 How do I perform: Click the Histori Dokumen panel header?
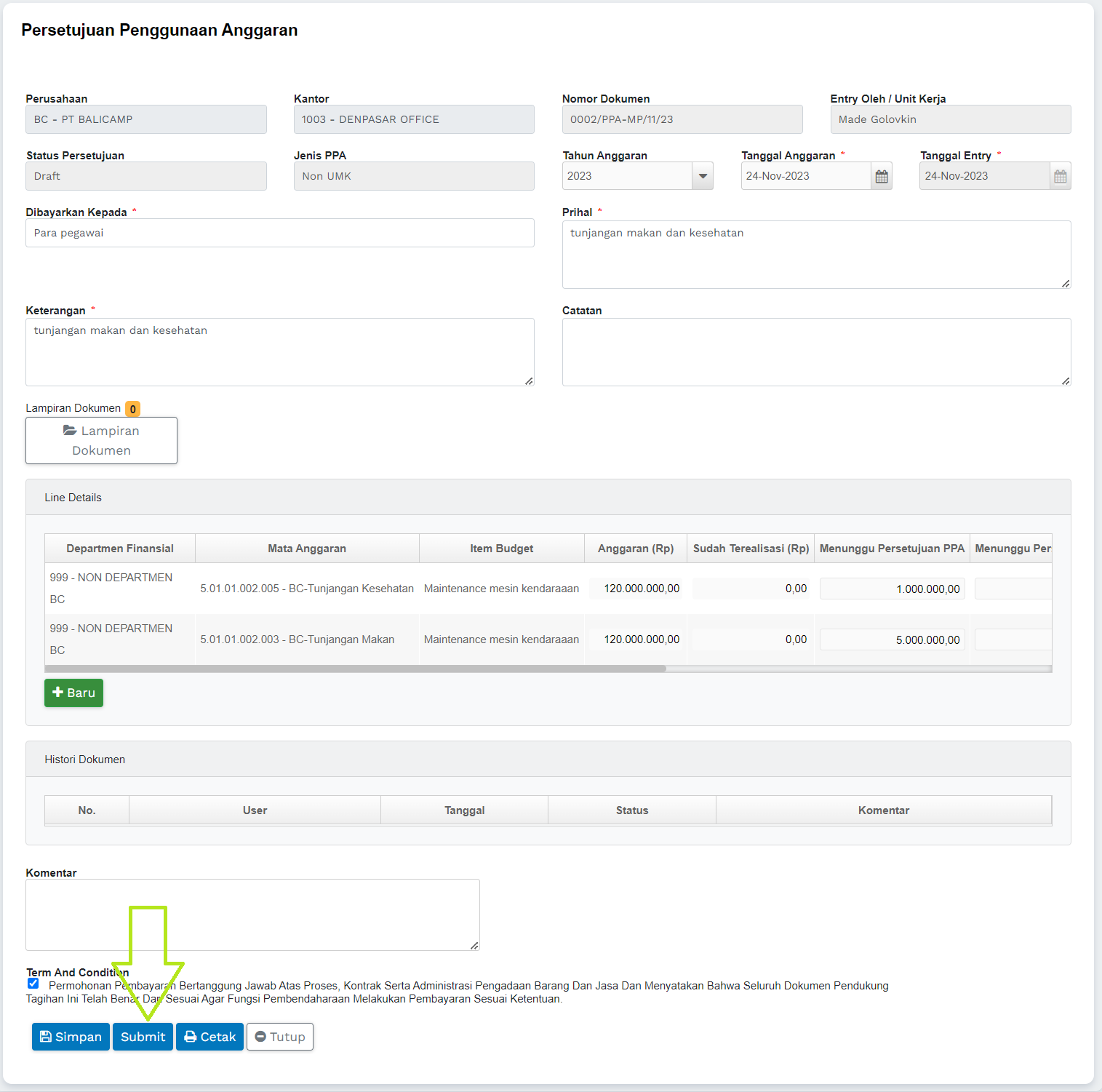(548, 760)
